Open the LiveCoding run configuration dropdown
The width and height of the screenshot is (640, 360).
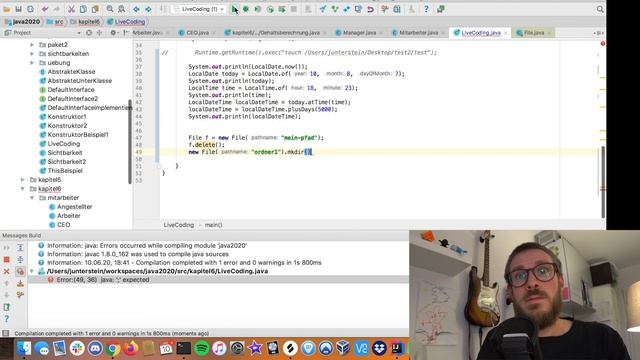click(x=199, y=9)
